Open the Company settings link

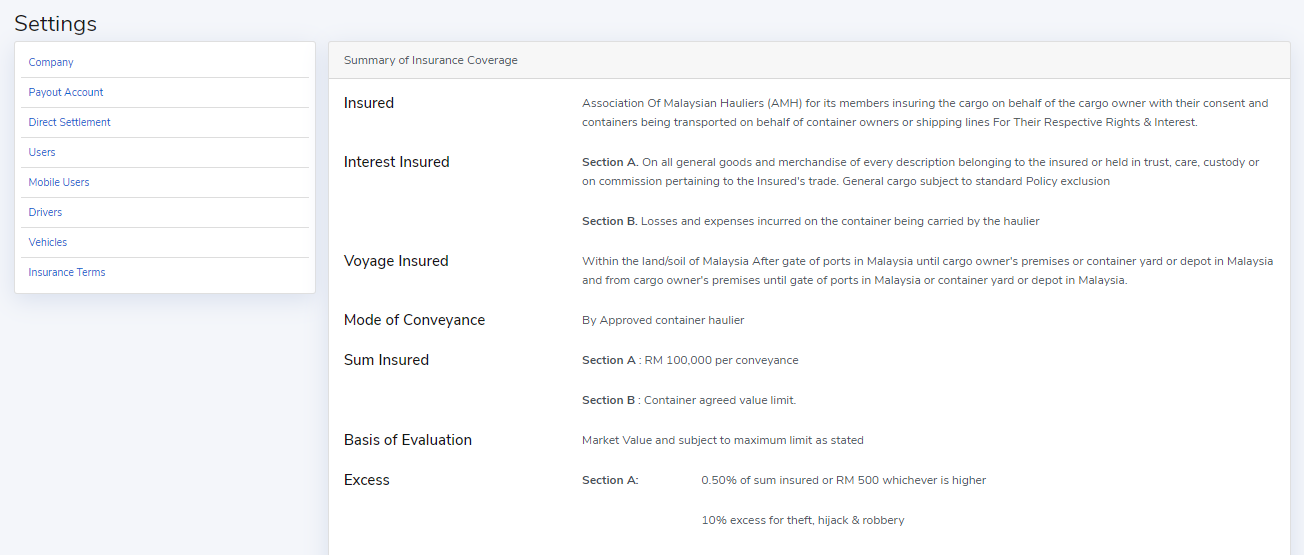pyautogui.click(x=51, y=62)
